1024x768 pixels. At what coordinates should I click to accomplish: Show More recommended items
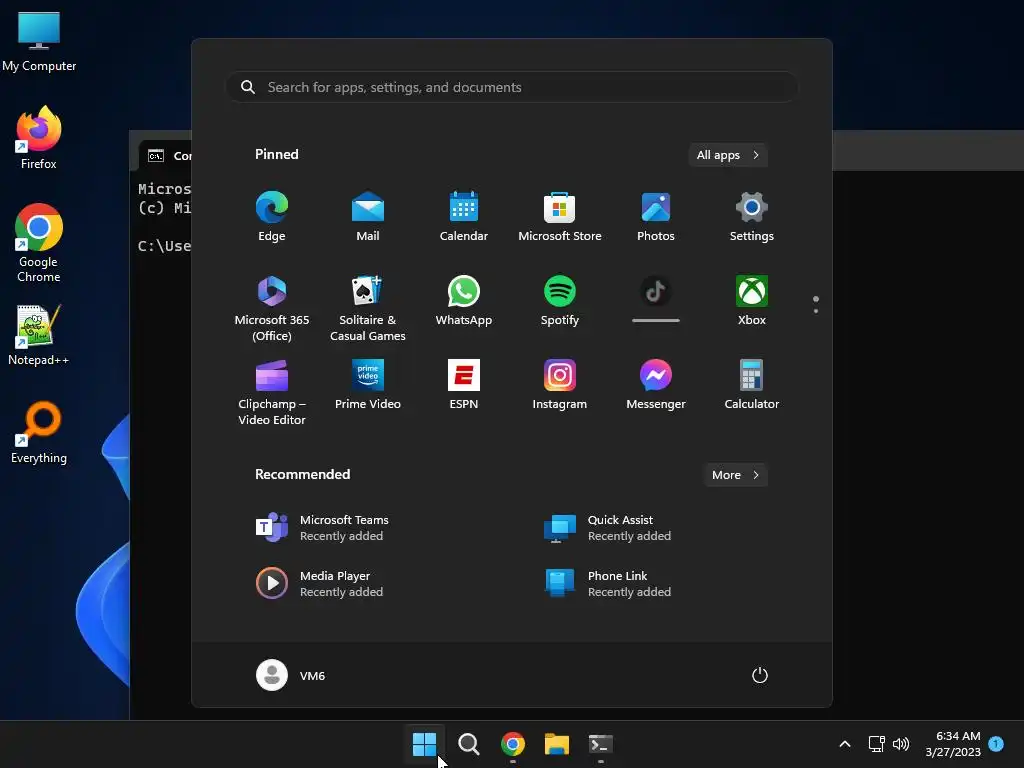pyautogui.click(x=735, y=475)
